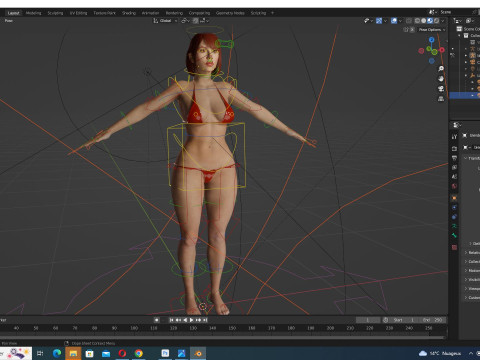Select Wireframe viewport shading
The image size is (480, 360).
click(x=417, y=21)
